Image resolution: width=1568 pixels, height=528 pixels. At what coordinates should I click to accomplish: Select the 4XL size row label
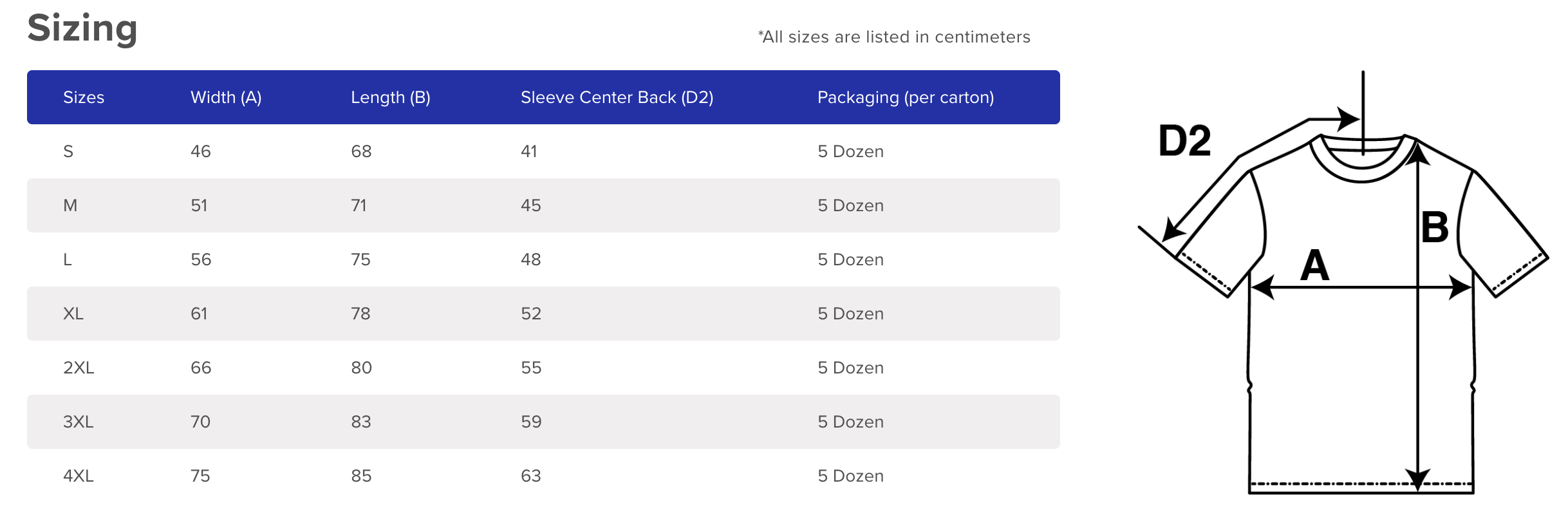click(79, 476)
